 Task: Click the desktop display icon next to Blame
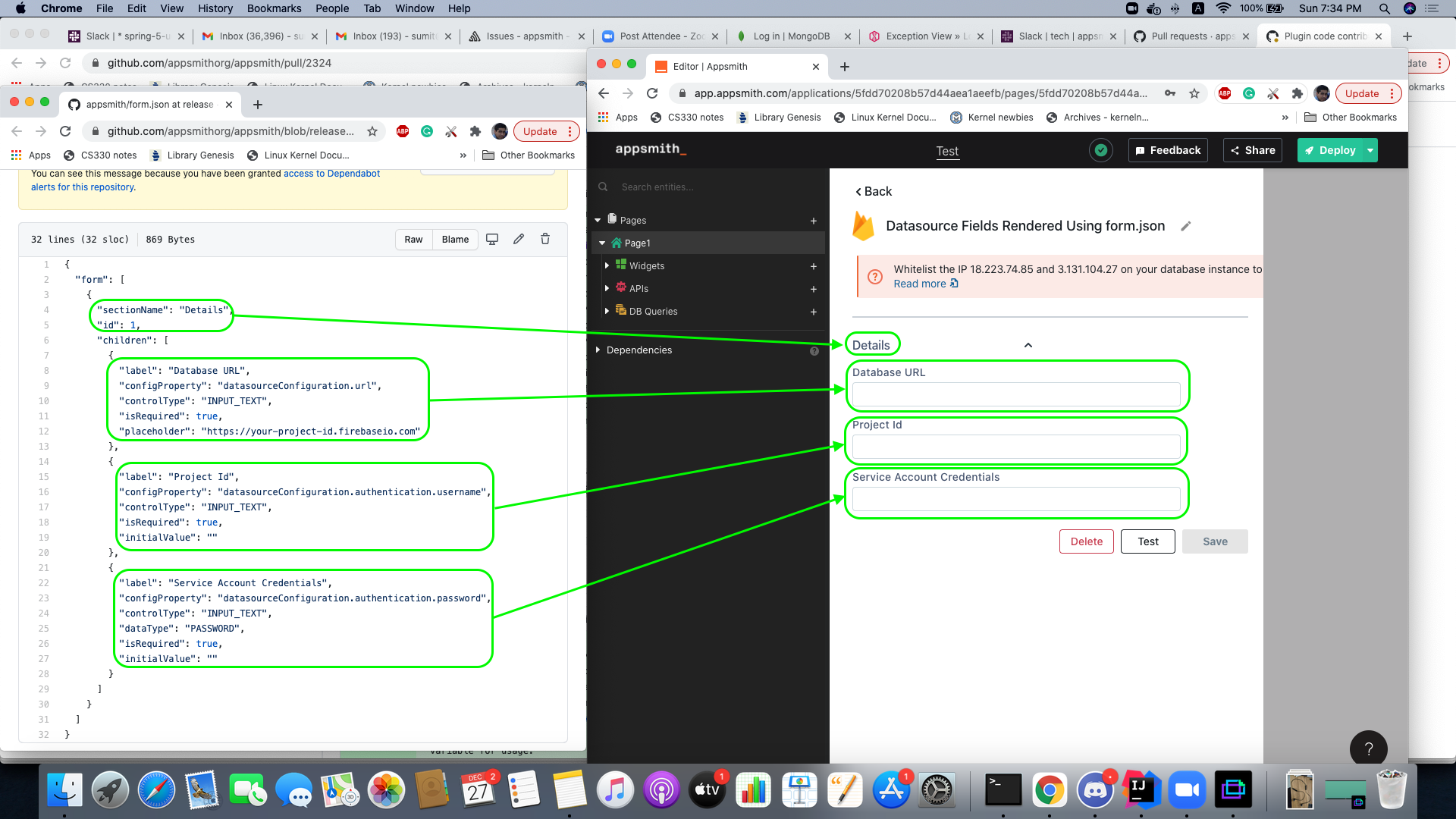coord(492,239)
